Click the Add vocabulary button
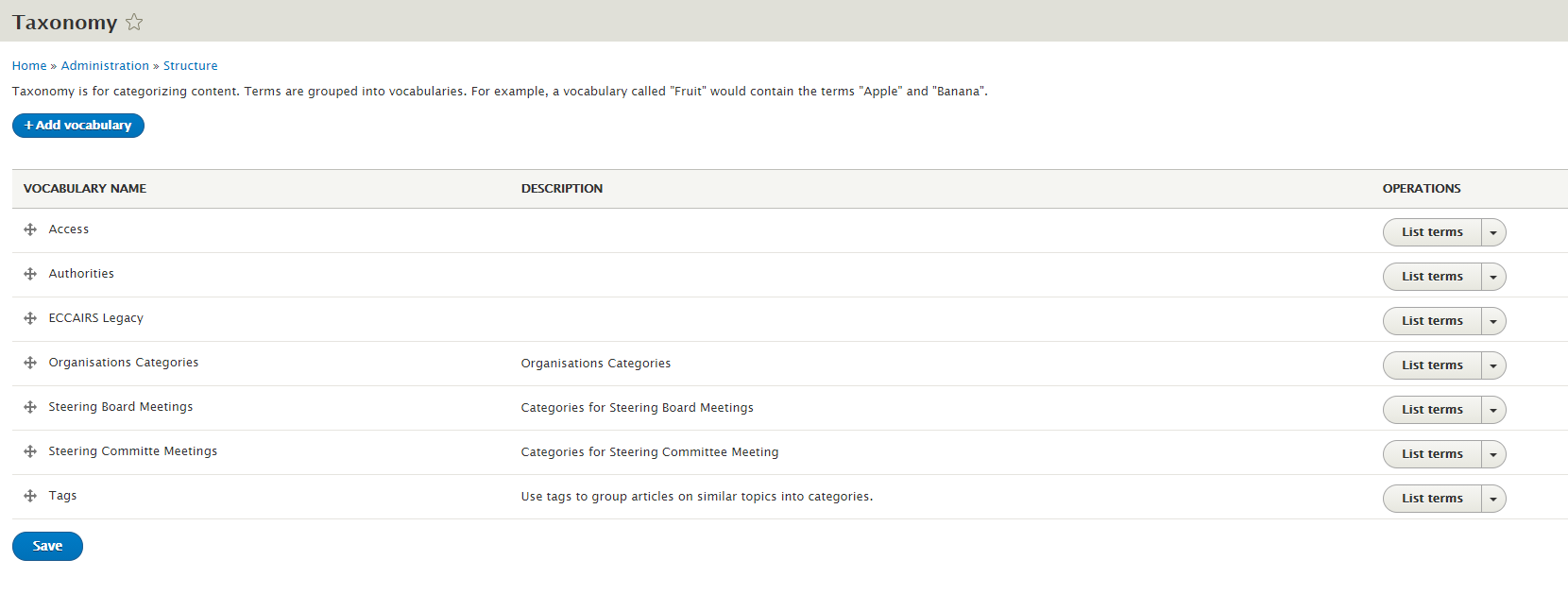This screenshot has height=594, width=1568. pos(78,126)
